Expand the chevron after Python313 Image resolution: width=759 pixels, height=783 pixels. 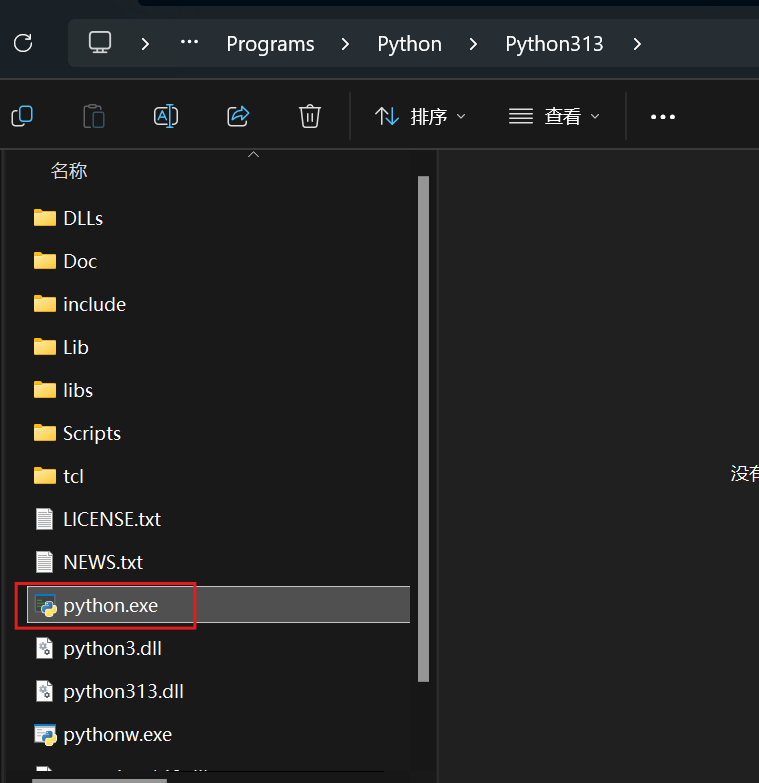(x=637, y=44)
